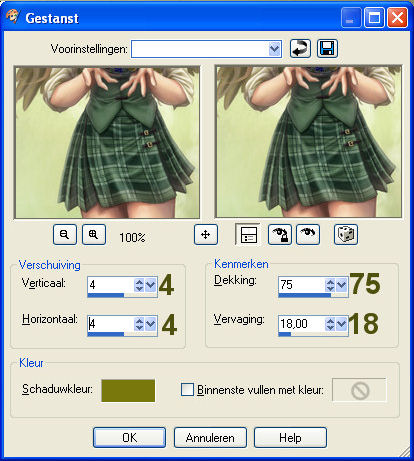Click in the Dekking value field

point(302,285)
